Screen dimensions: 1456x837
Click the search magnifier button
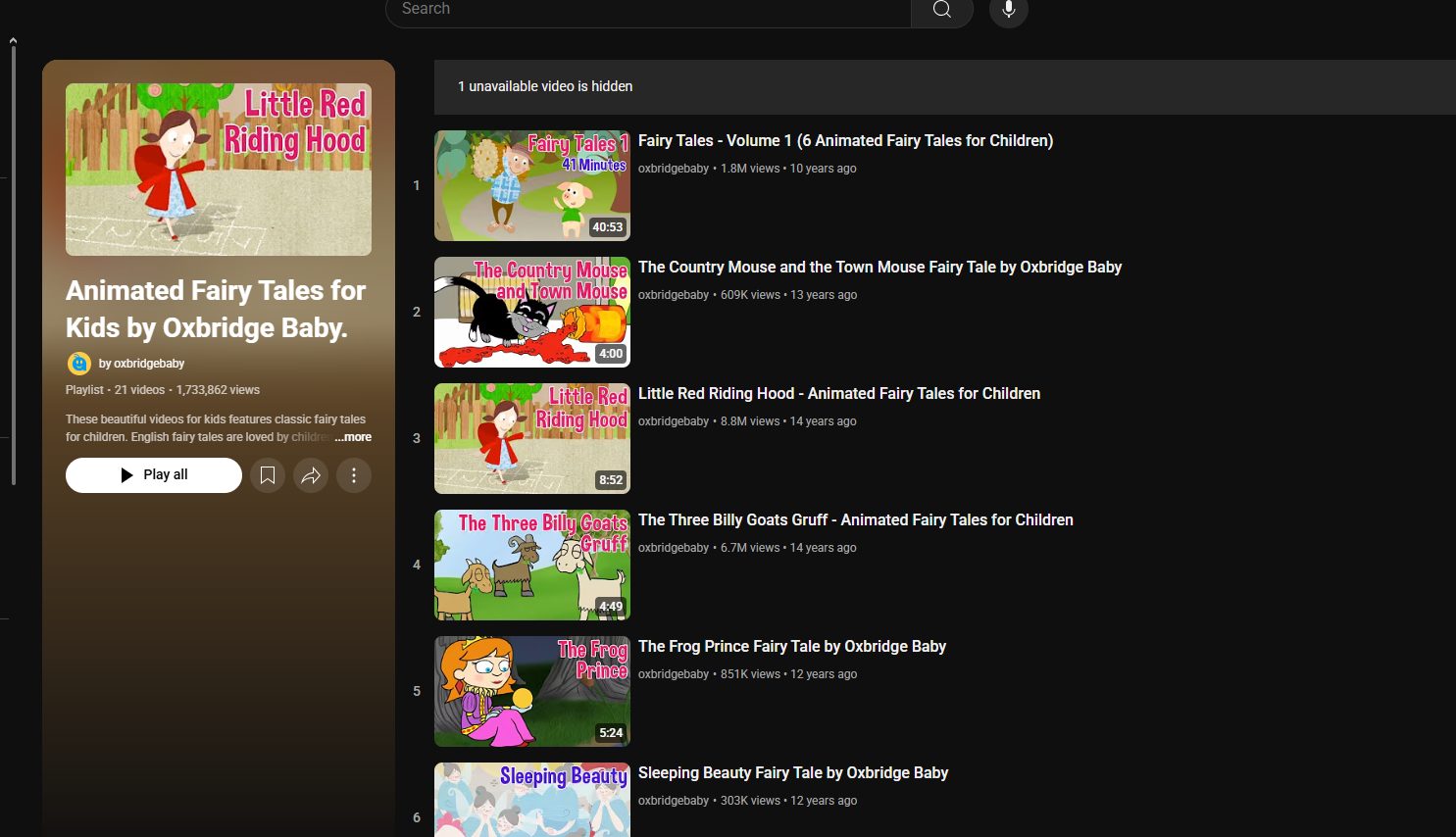[941, 10]
